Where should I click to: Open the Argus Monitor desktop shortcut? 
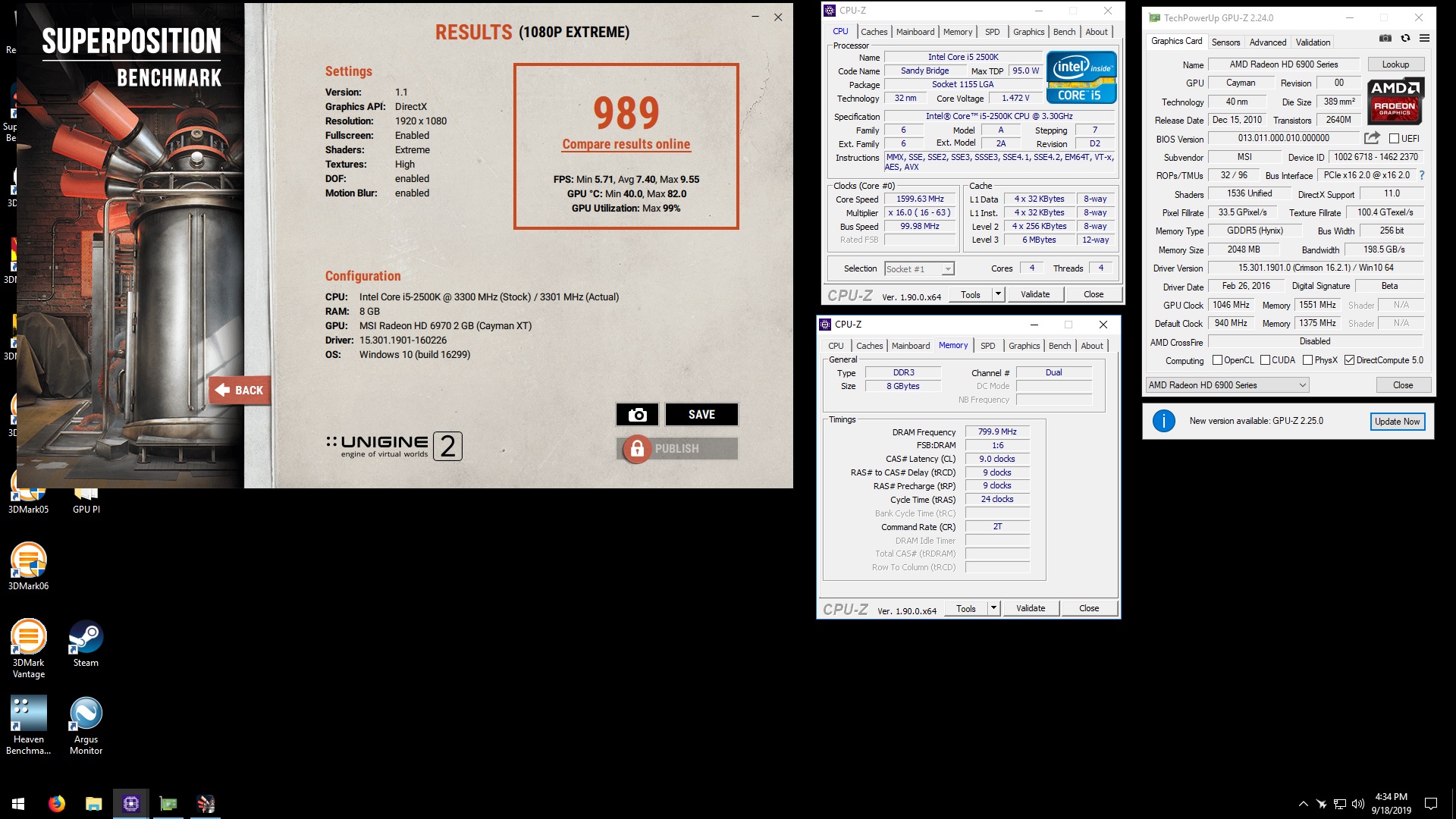pos(86,726)
